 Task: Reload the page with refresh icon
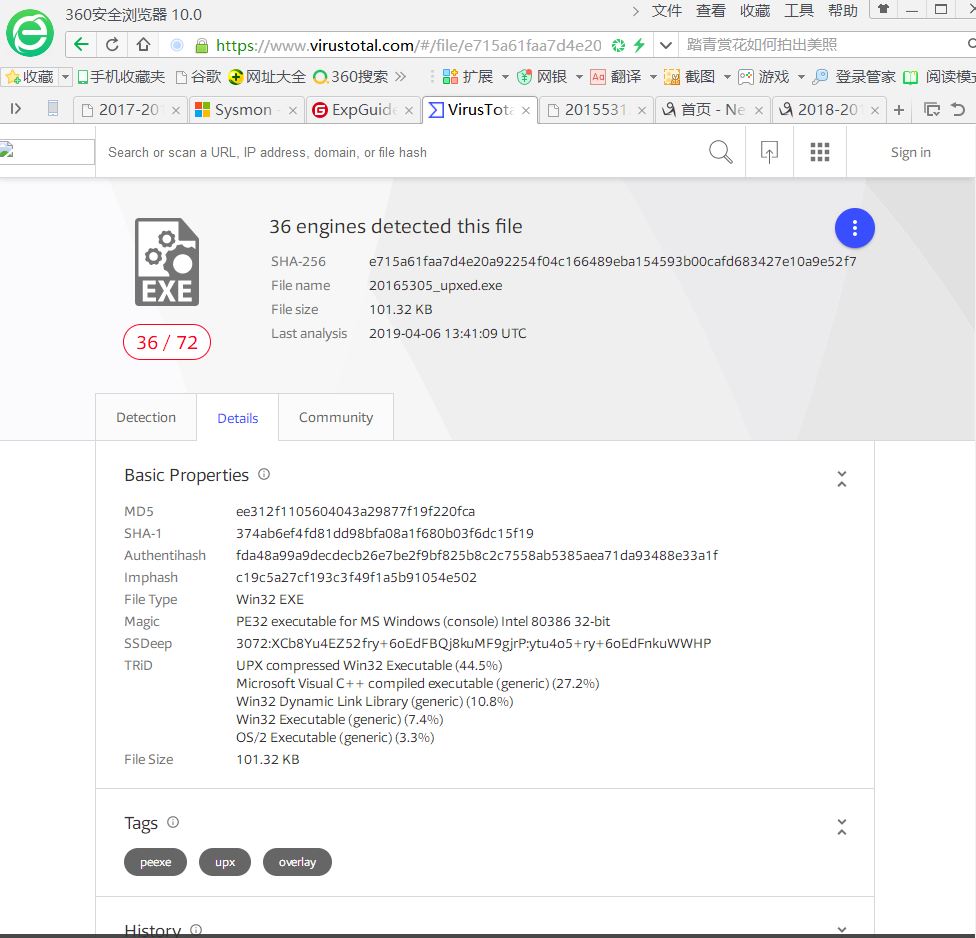click(x=112, y=45)
